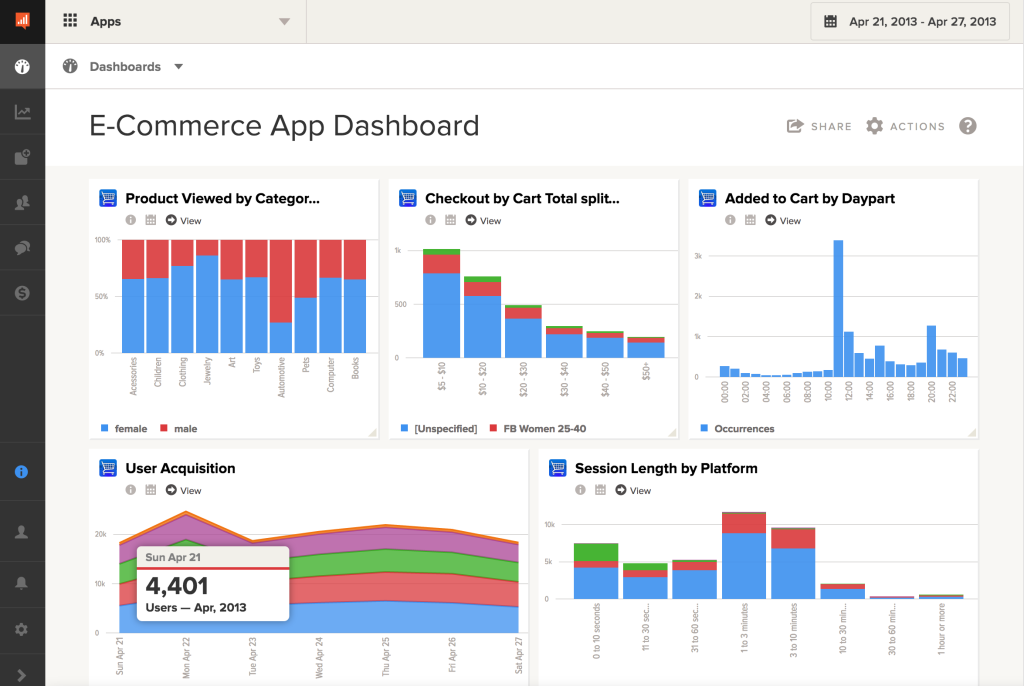Viewport: 1024px width, 686px height.
Task: Click View on Session Length by Platform
Action: pyautogui.click(x=633, y=490)
